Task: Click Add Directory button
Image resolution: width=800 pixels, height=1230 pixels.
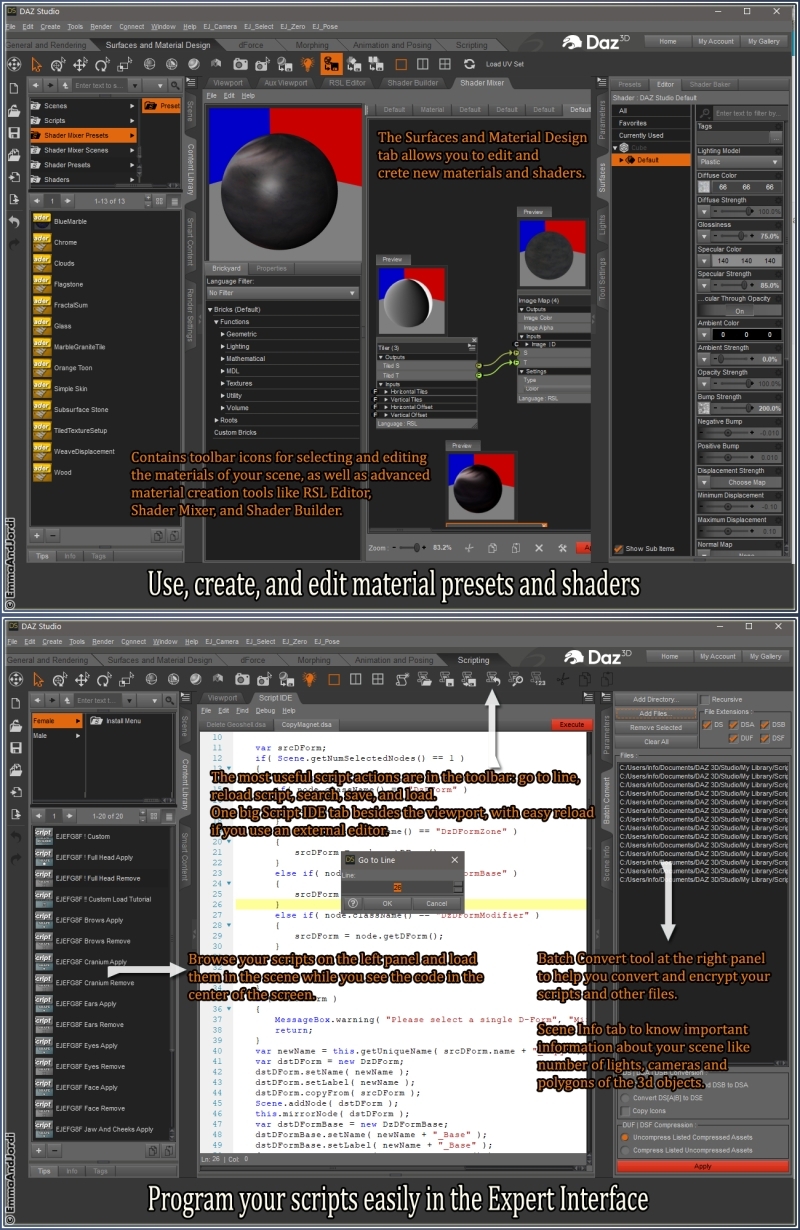Action: pyautogui.click(x=656, y=699)
